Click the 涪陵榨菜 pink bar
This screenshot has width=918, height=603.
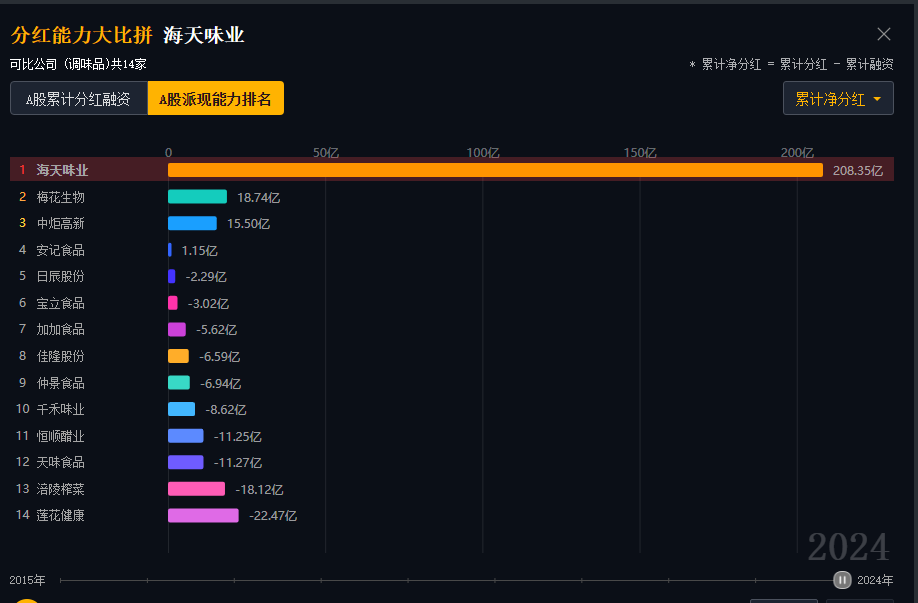(196, 489)
